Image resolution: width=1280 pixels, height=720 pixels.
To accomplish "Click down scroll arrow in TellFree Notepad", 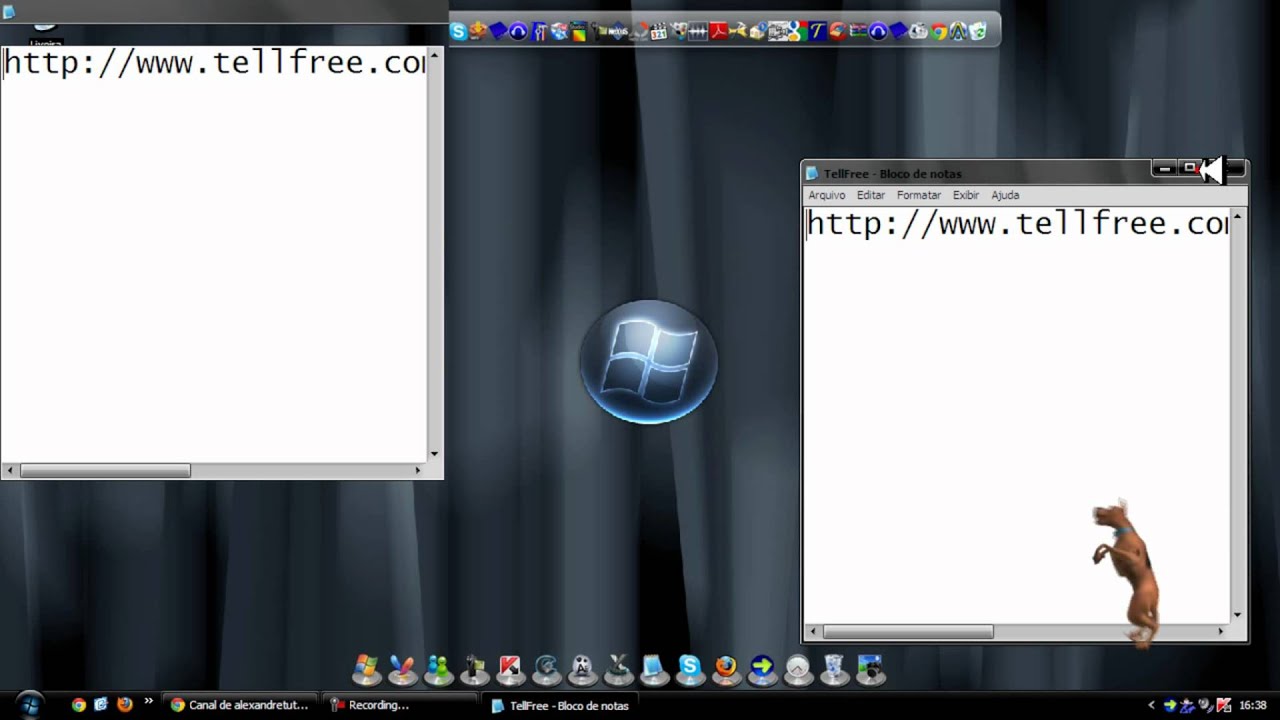I will point(1238,615).
